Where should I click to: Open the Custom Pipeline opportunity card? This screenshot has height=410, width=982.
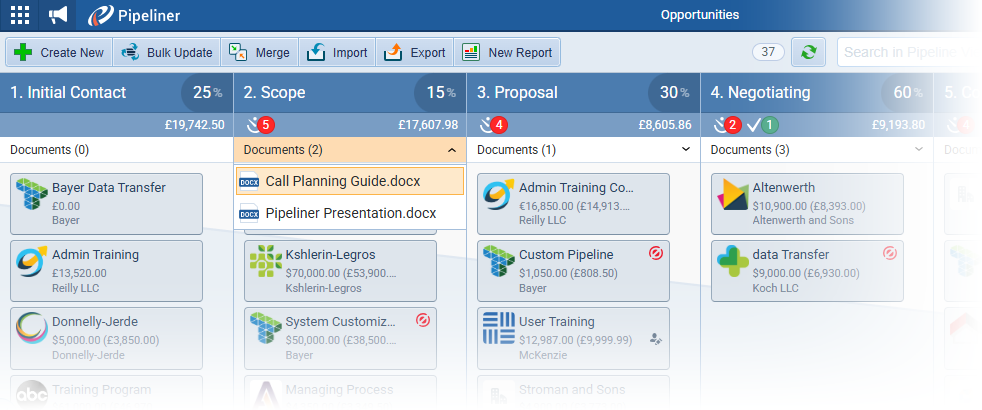click(x=574, y=271)
